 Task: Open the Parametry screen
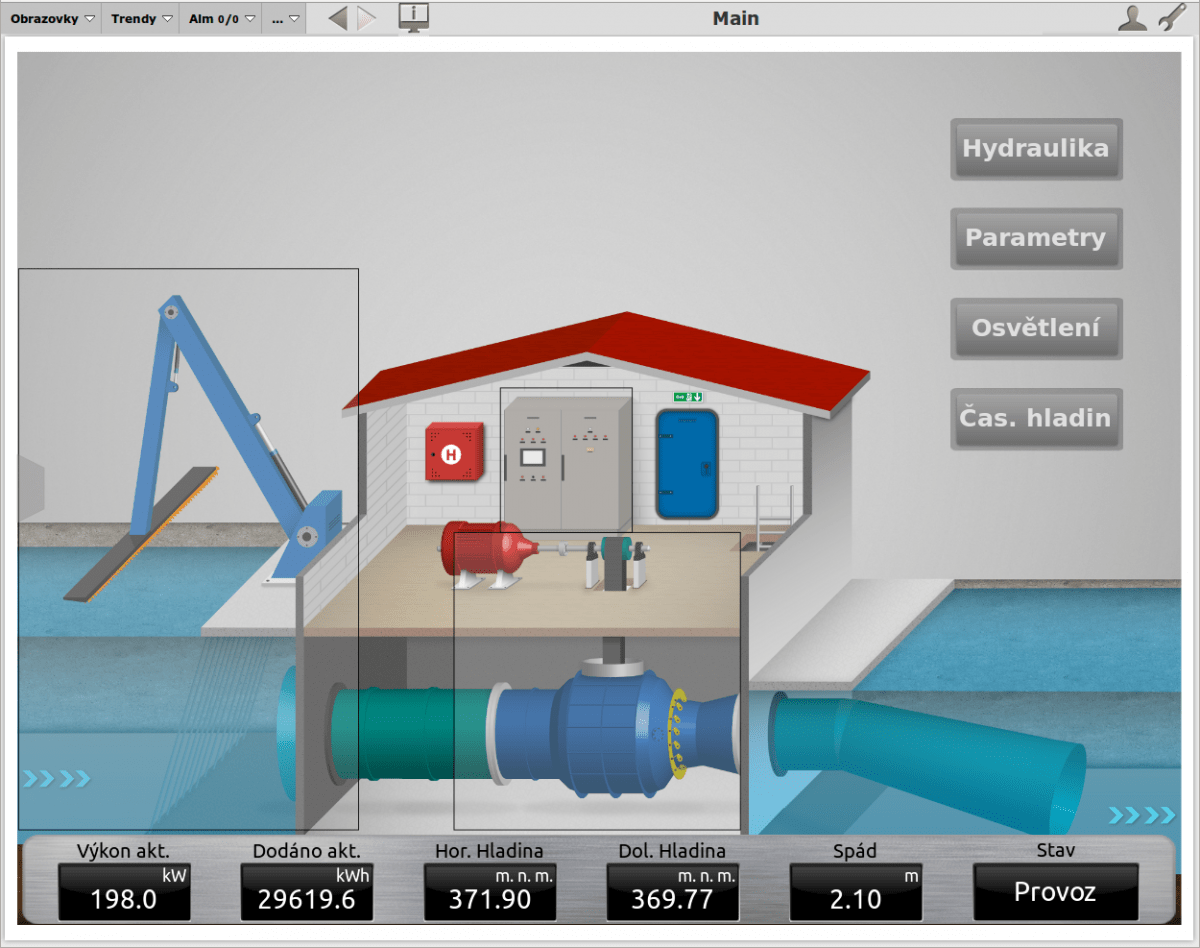[1035, 239]
